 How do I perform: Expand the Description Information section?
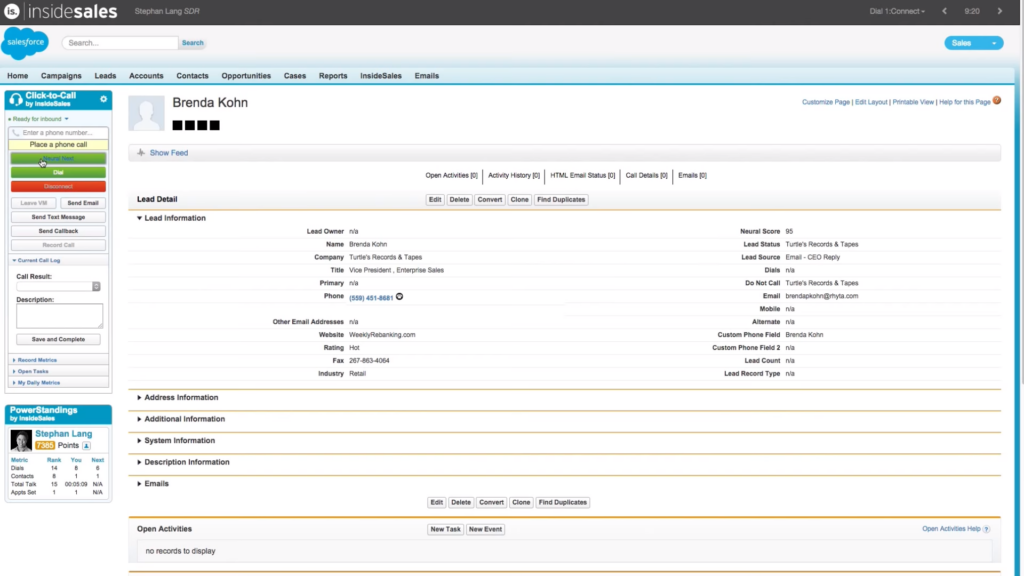[183, 462]
